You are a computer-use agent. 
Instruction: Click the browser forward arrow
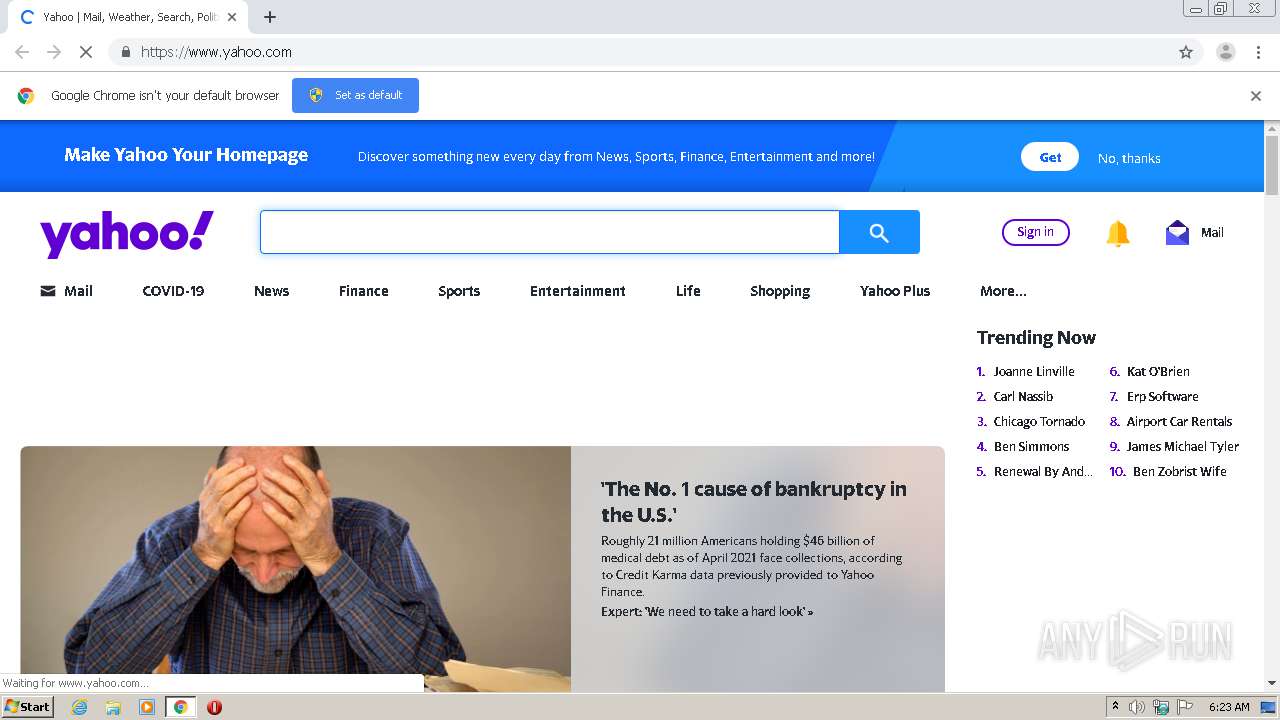click(x=54, y=52)
